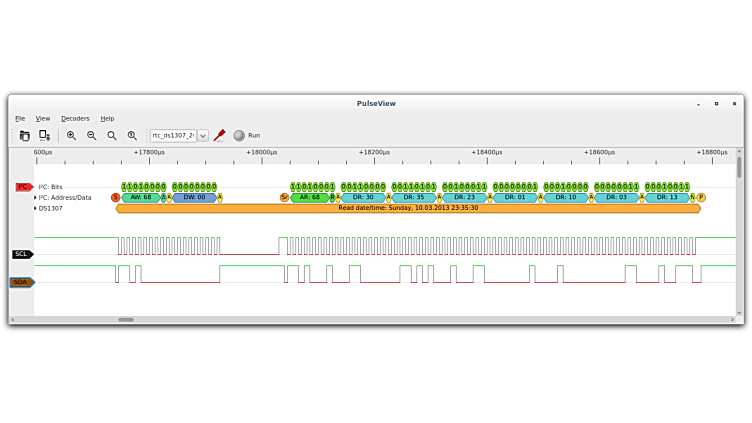Expand the I²C: Address/Data decoder row
Image resolution: width=752 pixels, height=423 pixels.
(35, 198)
